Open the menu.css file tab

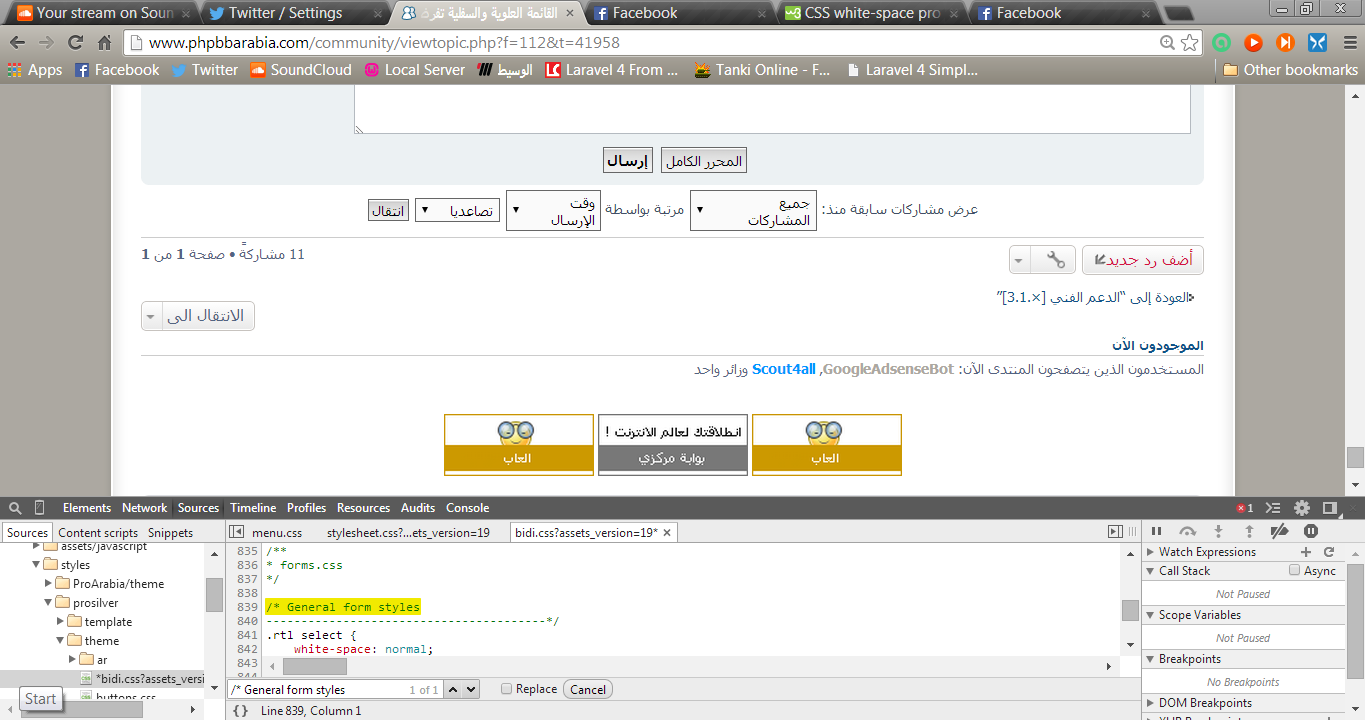[x=276, y=533]
